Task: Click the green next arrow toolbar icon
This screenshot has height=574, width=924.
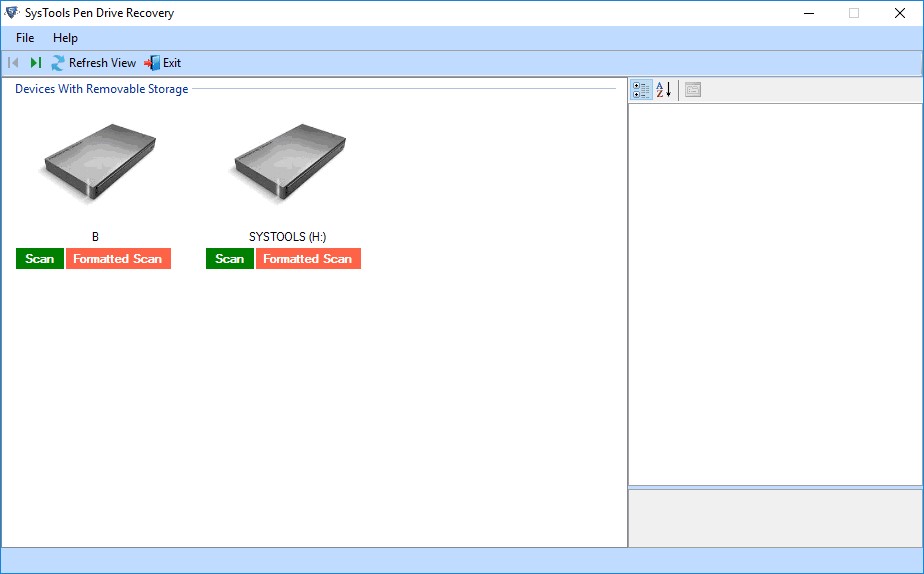Action: (36, 63)
